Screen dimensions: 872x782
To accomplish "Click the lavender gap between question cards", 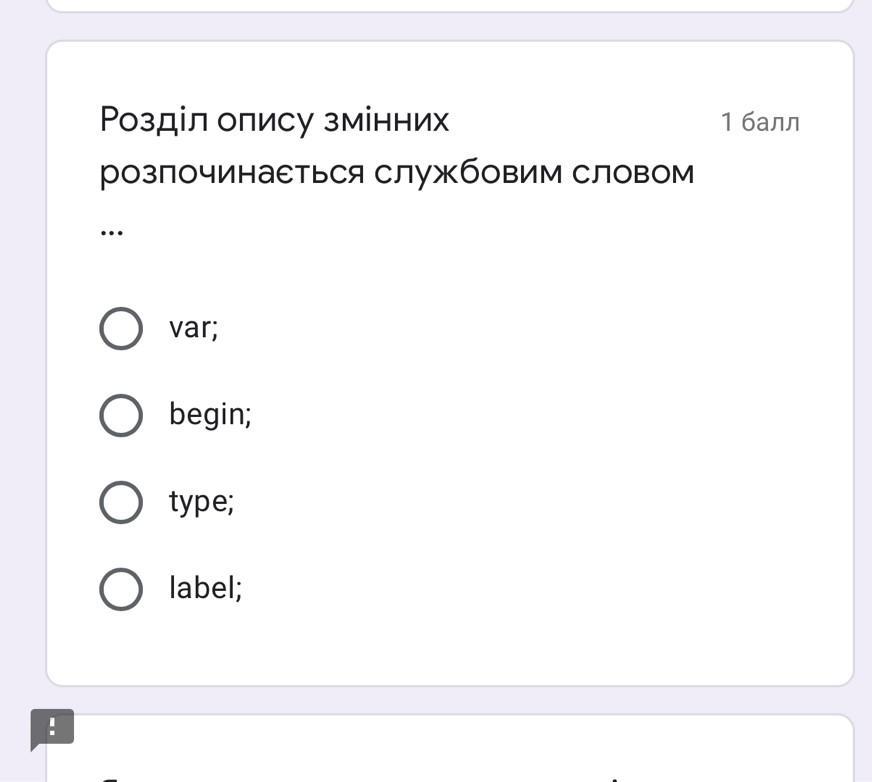I will click(450, 700).
